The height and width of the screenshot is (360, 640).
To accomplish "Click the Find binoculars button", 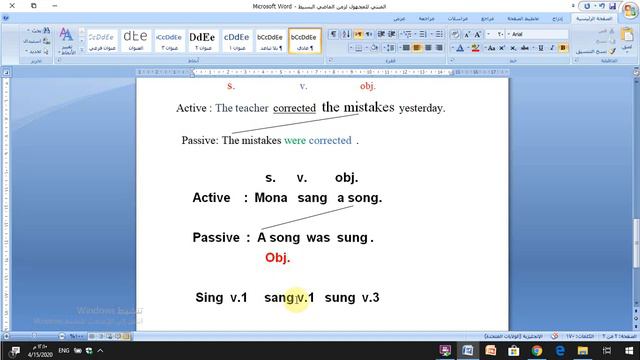I will pos(38,30).
